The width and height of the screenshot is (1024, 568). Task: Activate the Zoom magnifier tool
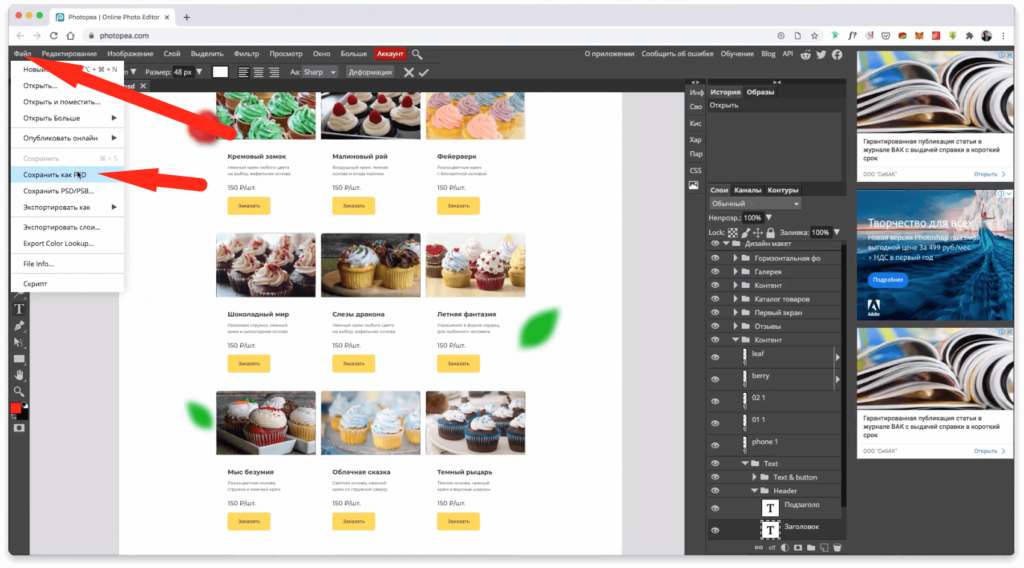tap(18, 391)
